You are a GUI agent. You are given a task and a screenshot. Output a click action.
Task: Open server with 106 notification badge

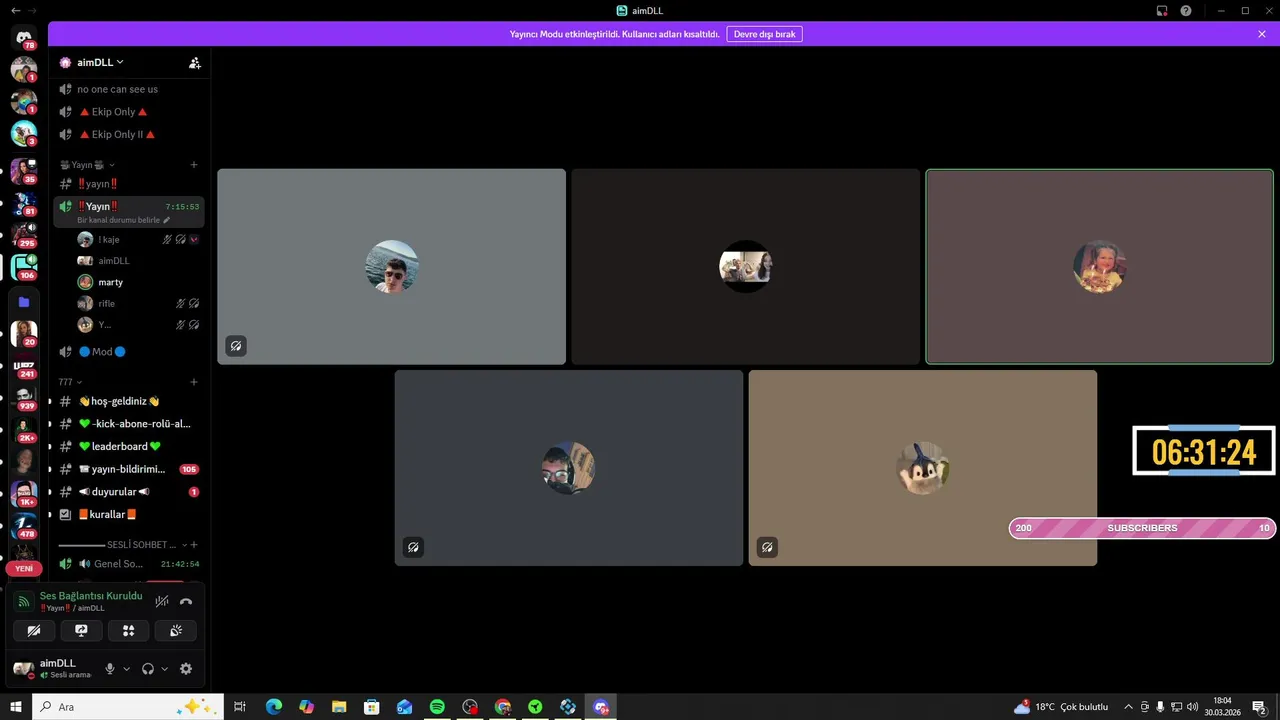pyautogui.click(x=24, y=267)
